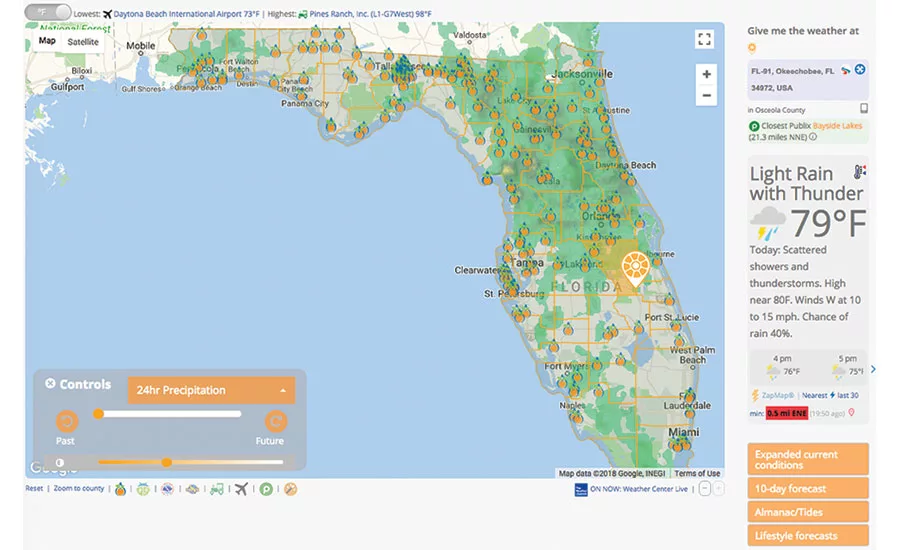This screenshot has width=900, height=550.
Task: Select the 5 pm hourly forecast
Action: point(848,367)
